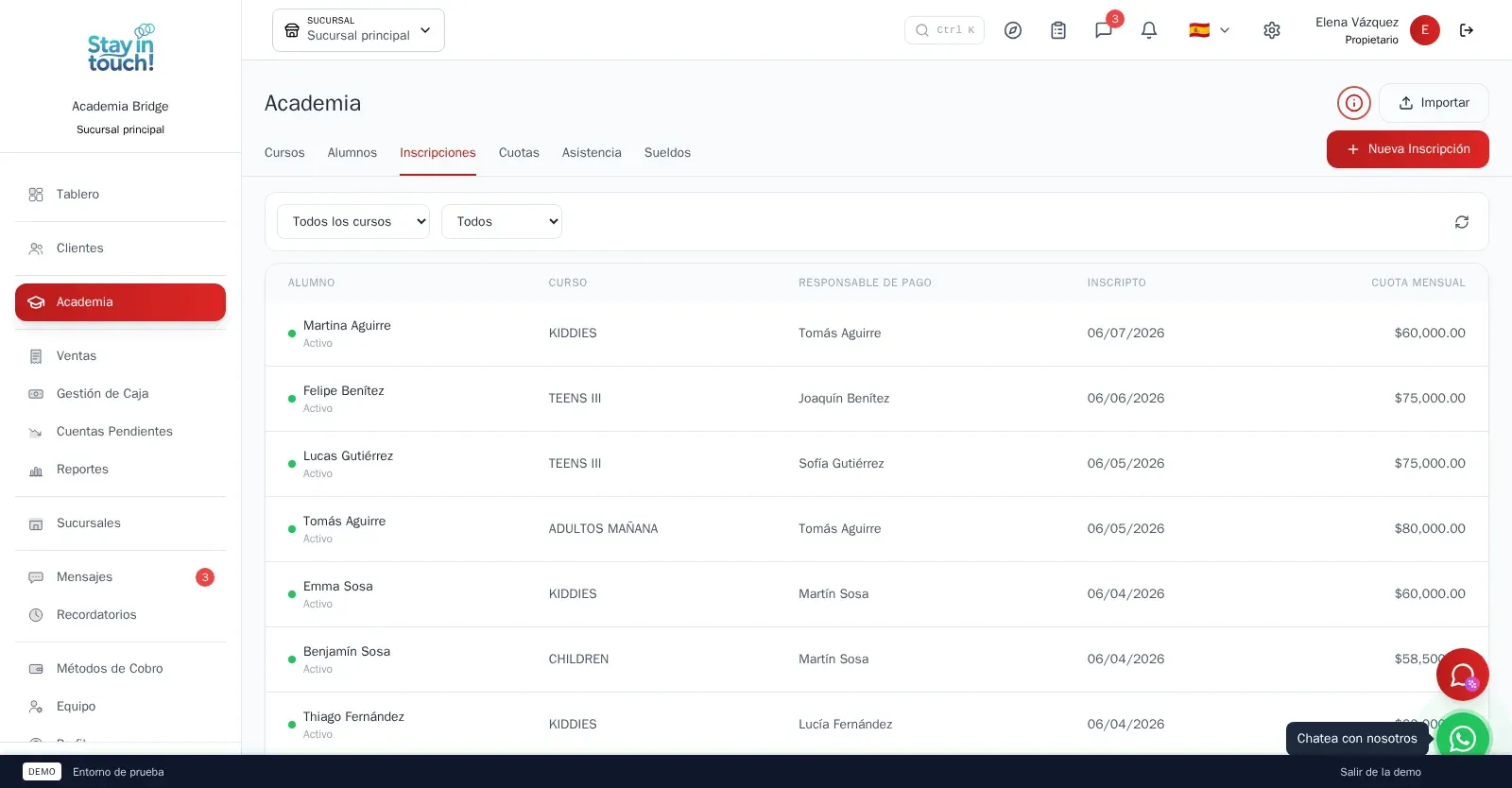The width and height of the screenshot is (1512, 788).
Task: Open Ventas section
Action: pos(121,356)
